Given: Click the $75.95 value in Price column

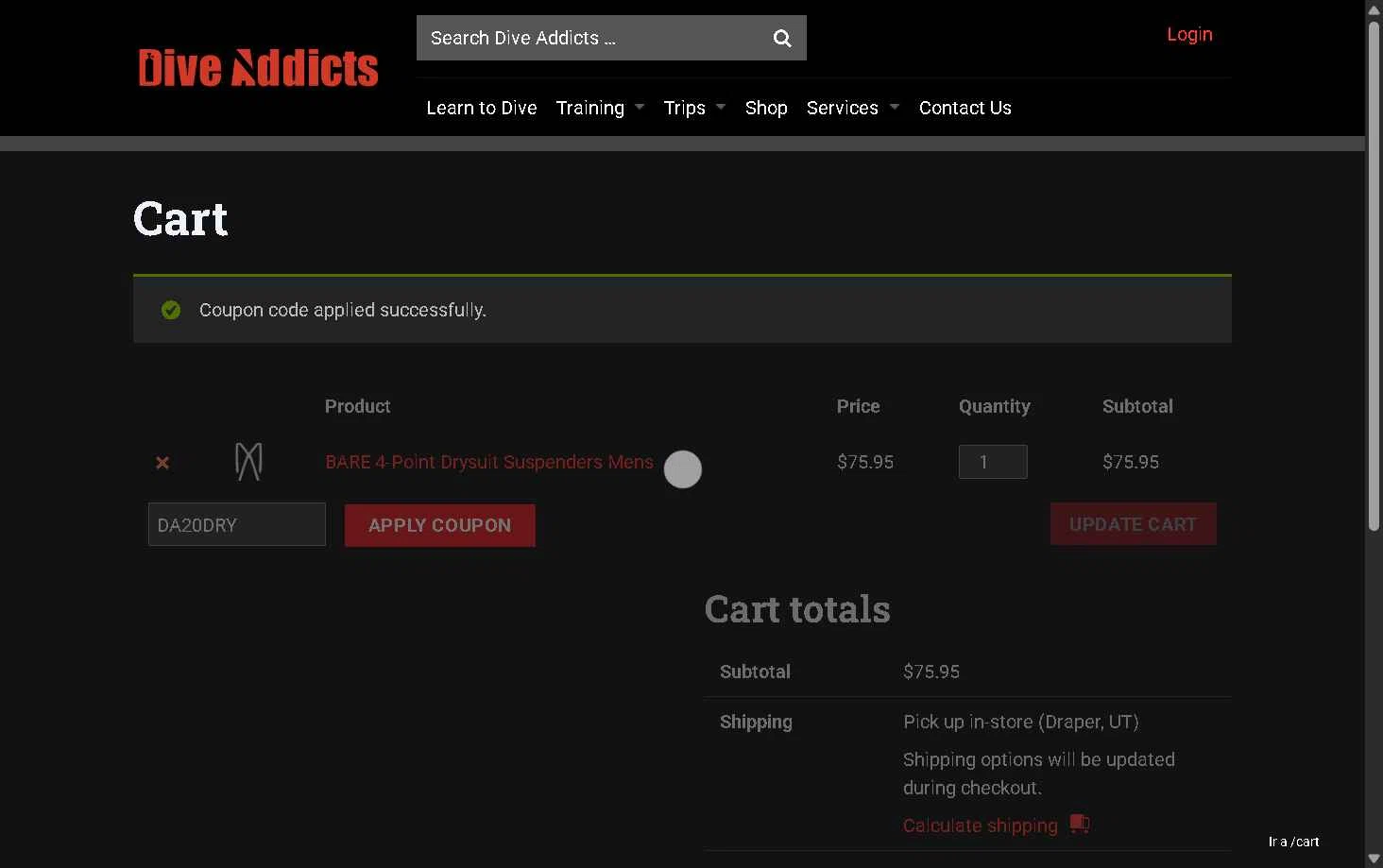Looking at the screenshot, I should pyautogui.click(x=865, y=462).
